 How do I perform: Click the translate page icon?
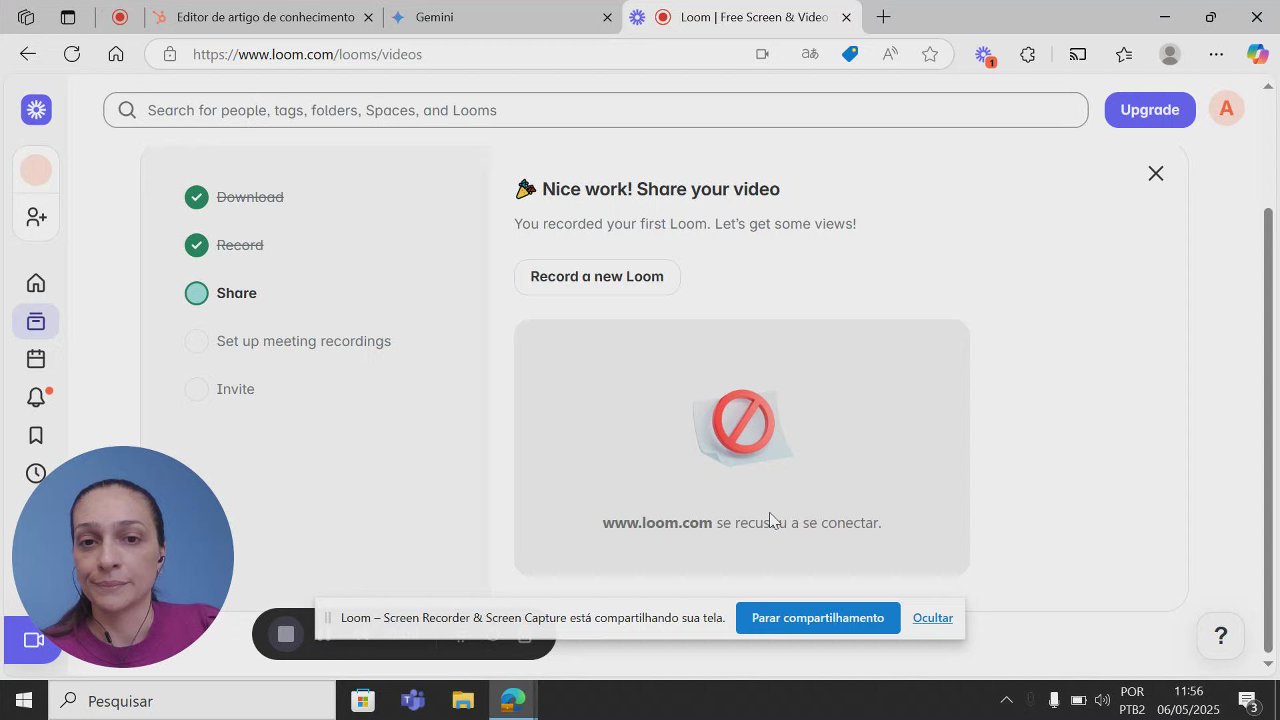point(810,54)
